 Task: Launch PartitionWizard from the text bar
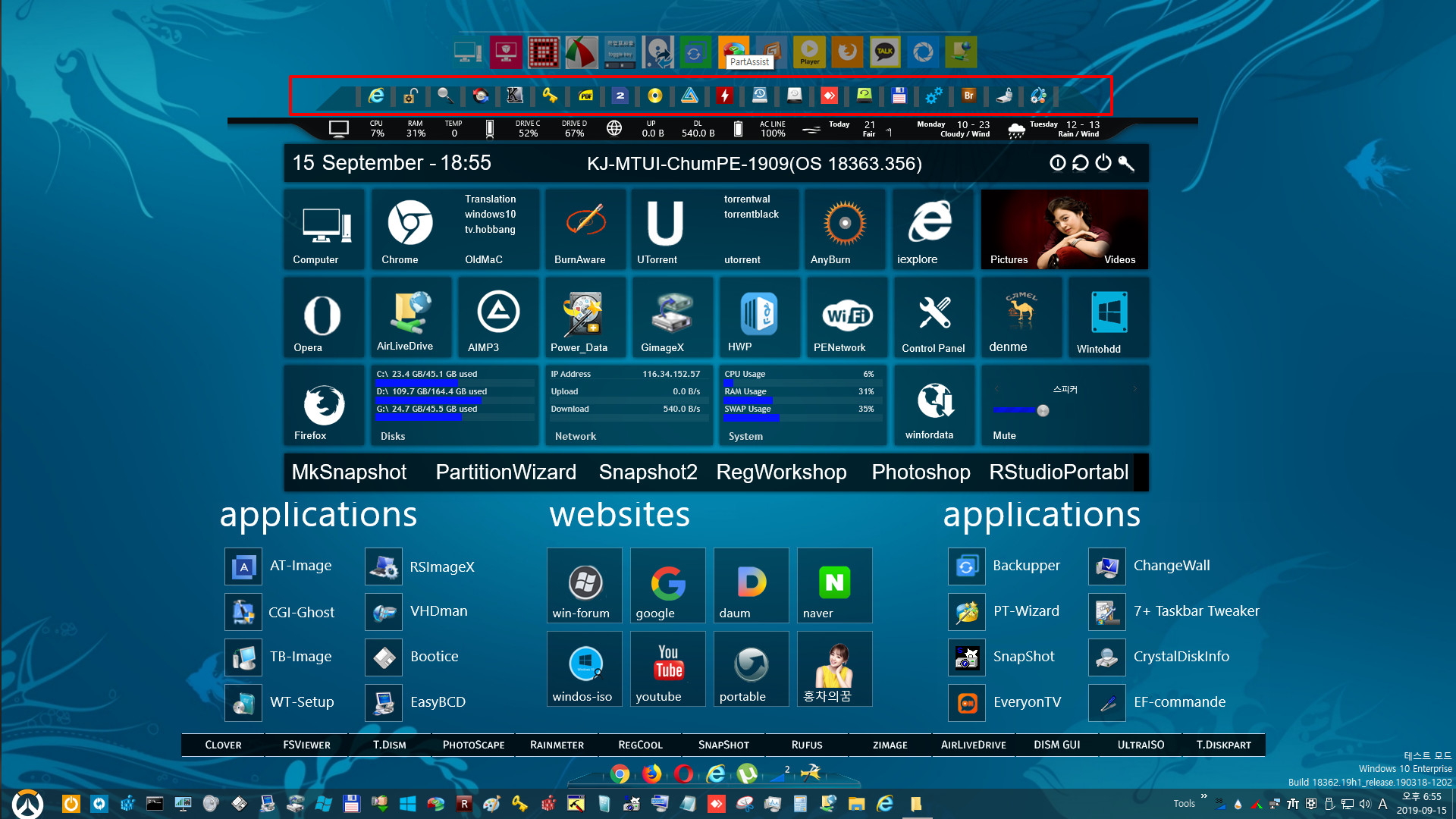[x=506, y=472]
